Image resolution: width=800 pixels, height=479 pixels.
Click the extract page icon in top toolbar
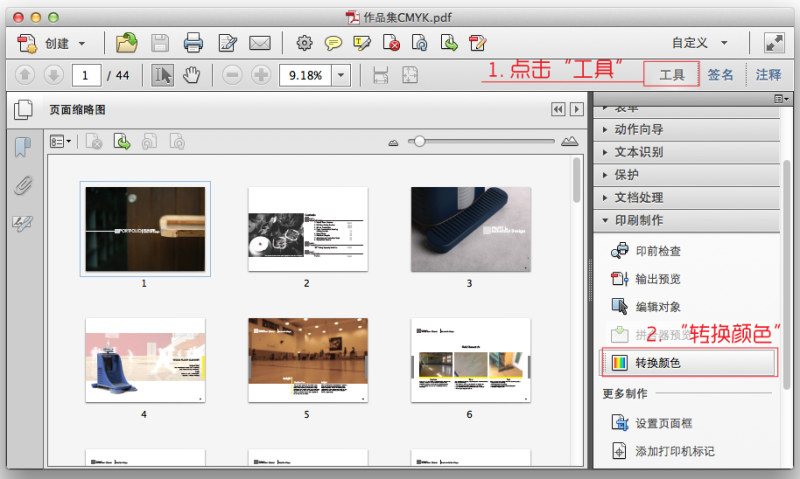tap(448, 43)
